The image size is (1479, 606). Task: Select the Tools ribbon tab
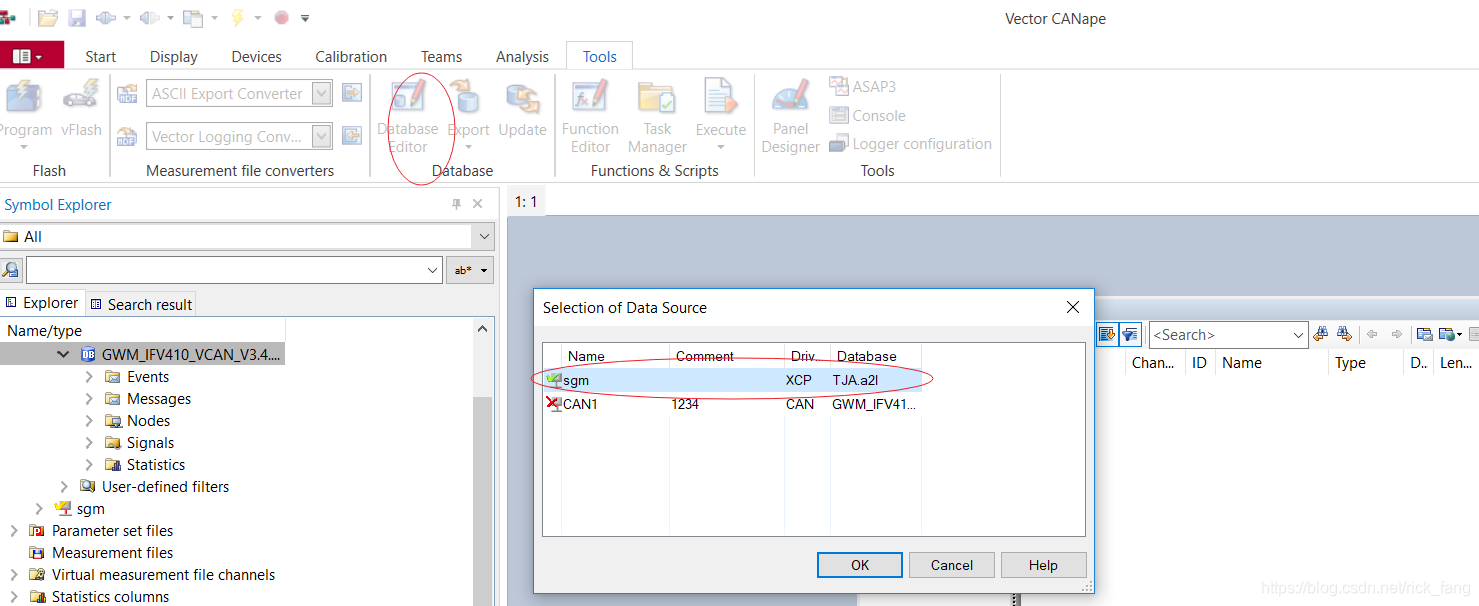(x=600, y=57)
